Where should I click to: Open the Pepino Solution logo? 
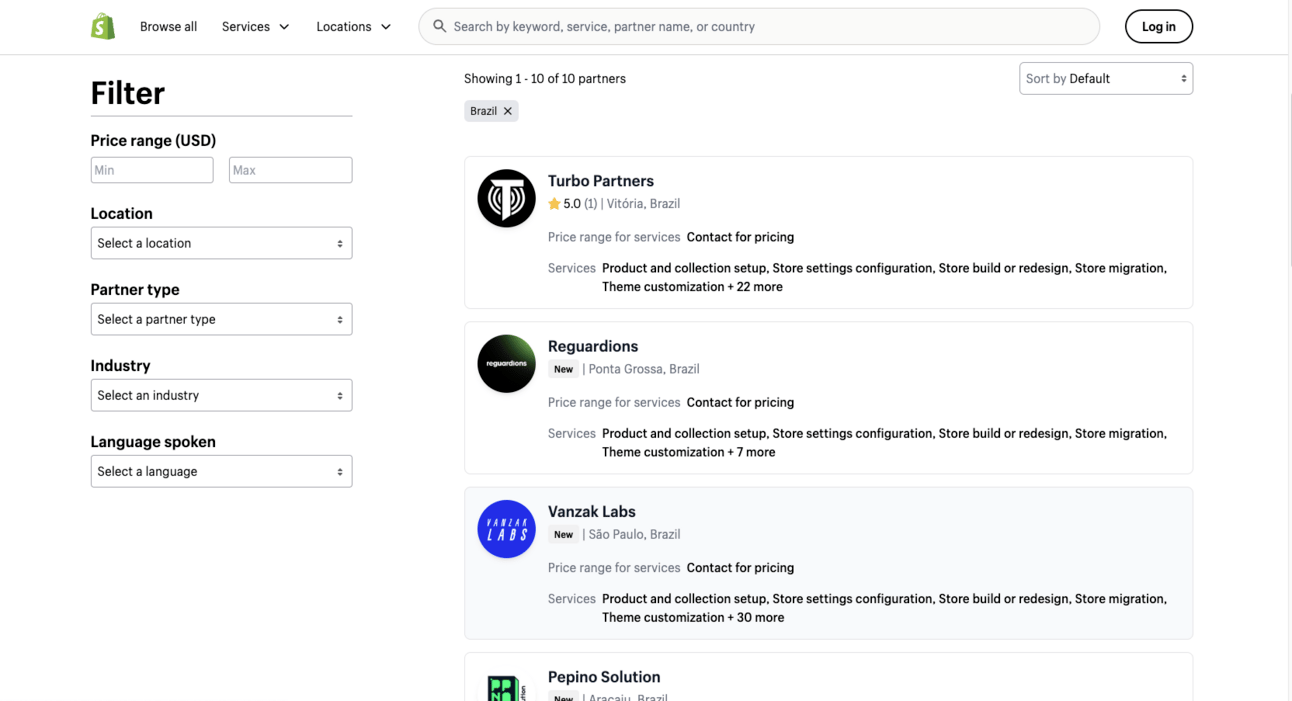tap(506, 687)
